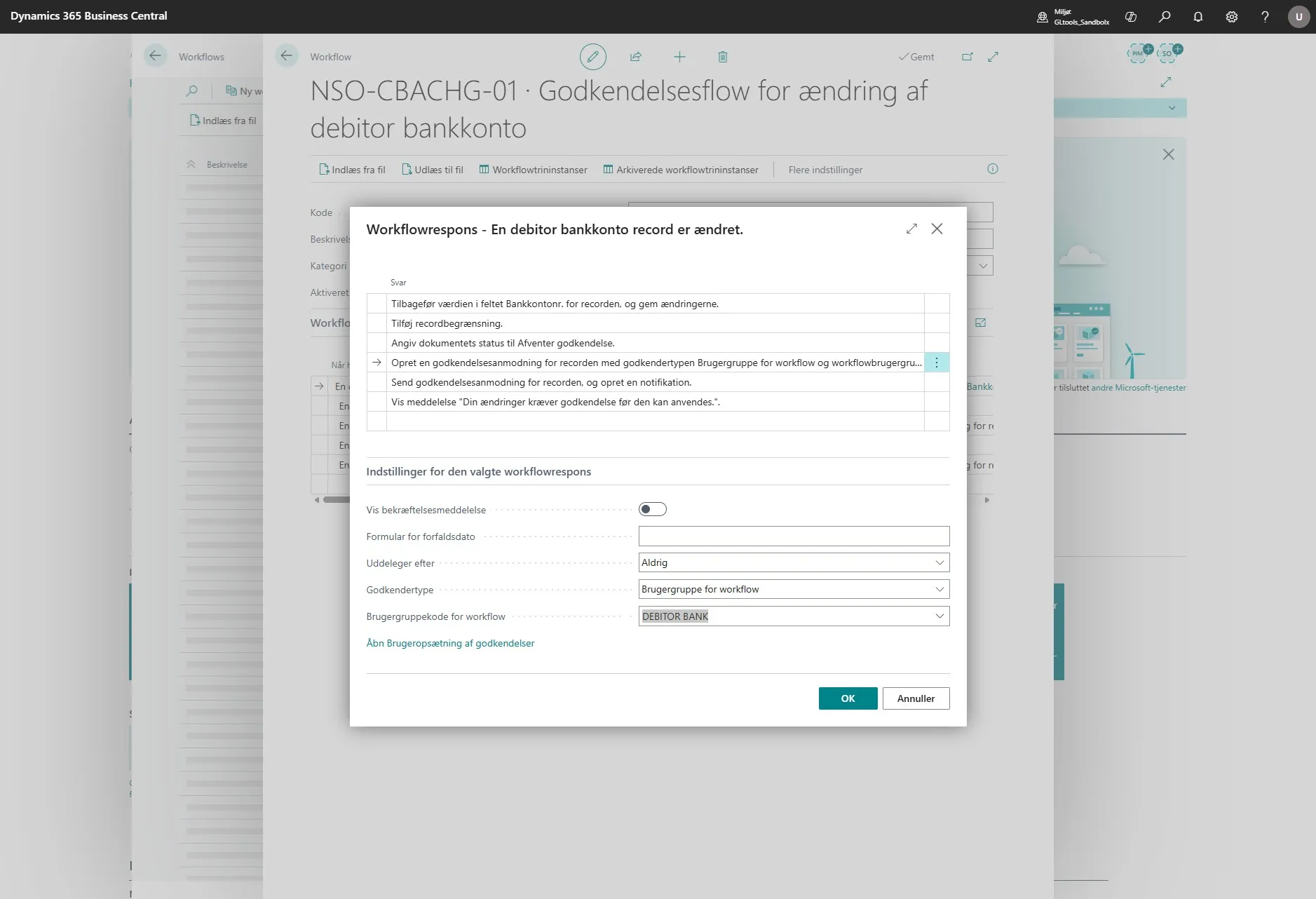Open Åbn Brugeropsætning af godkendelser link
This screenshot has width=1316, height=899.
(450, 643)
